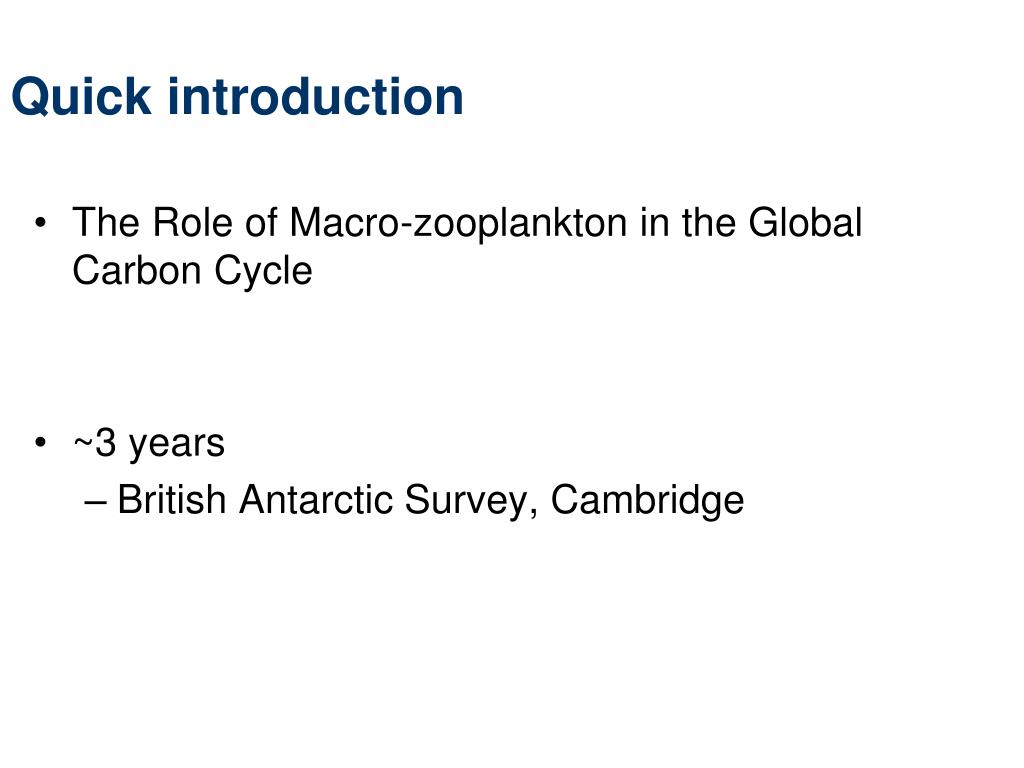Click the word 'Macro-zooplankton'
Screen dimensions: 1024x768
pyautogui.click(x=458, y=223)
